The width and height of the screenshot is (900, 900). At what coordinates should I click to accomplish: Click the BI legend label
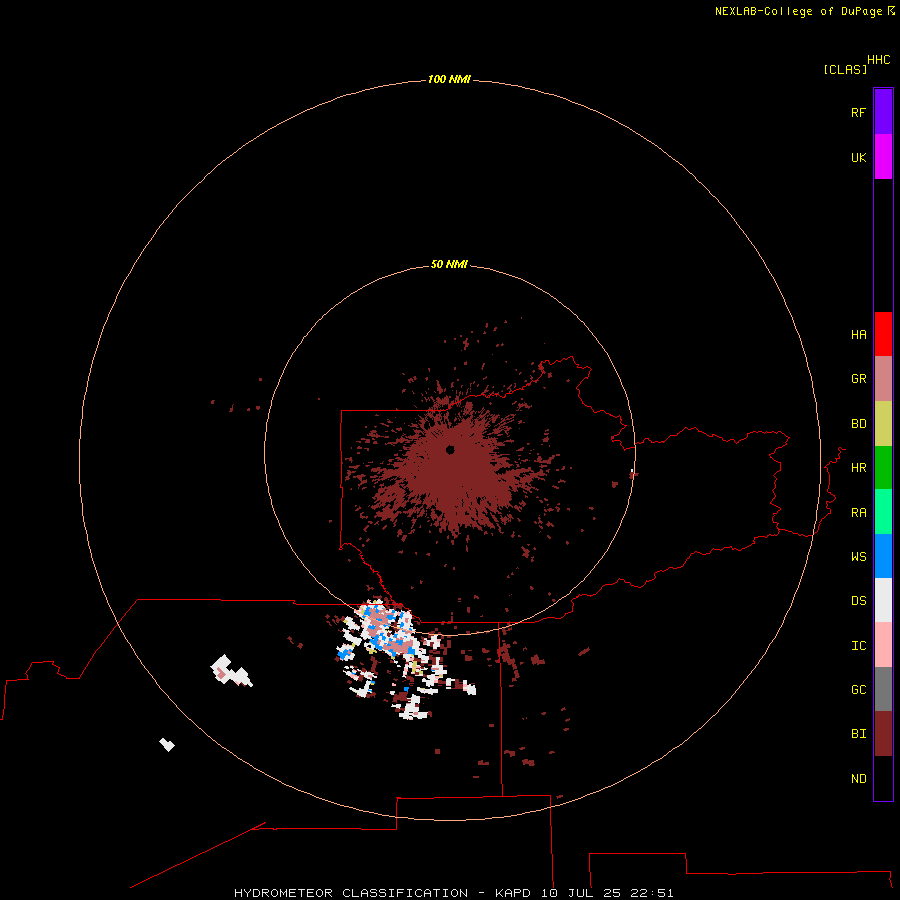pos(858,734)
